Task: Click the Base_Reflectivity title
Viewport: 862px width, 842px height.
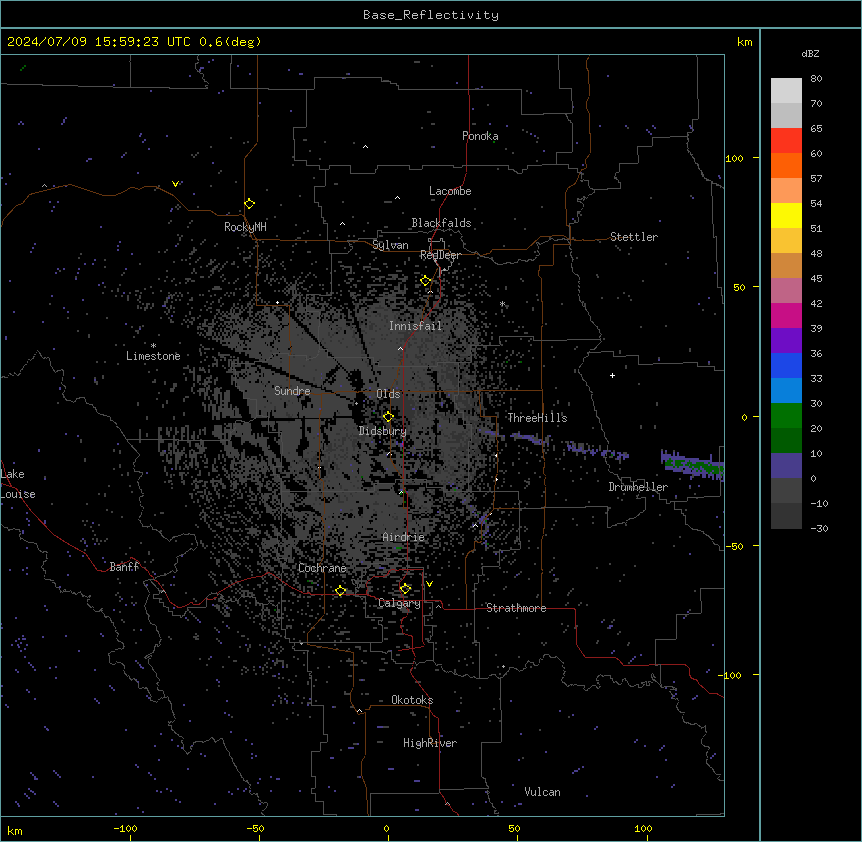Action: pyautogui.click(x=431, y=15)
